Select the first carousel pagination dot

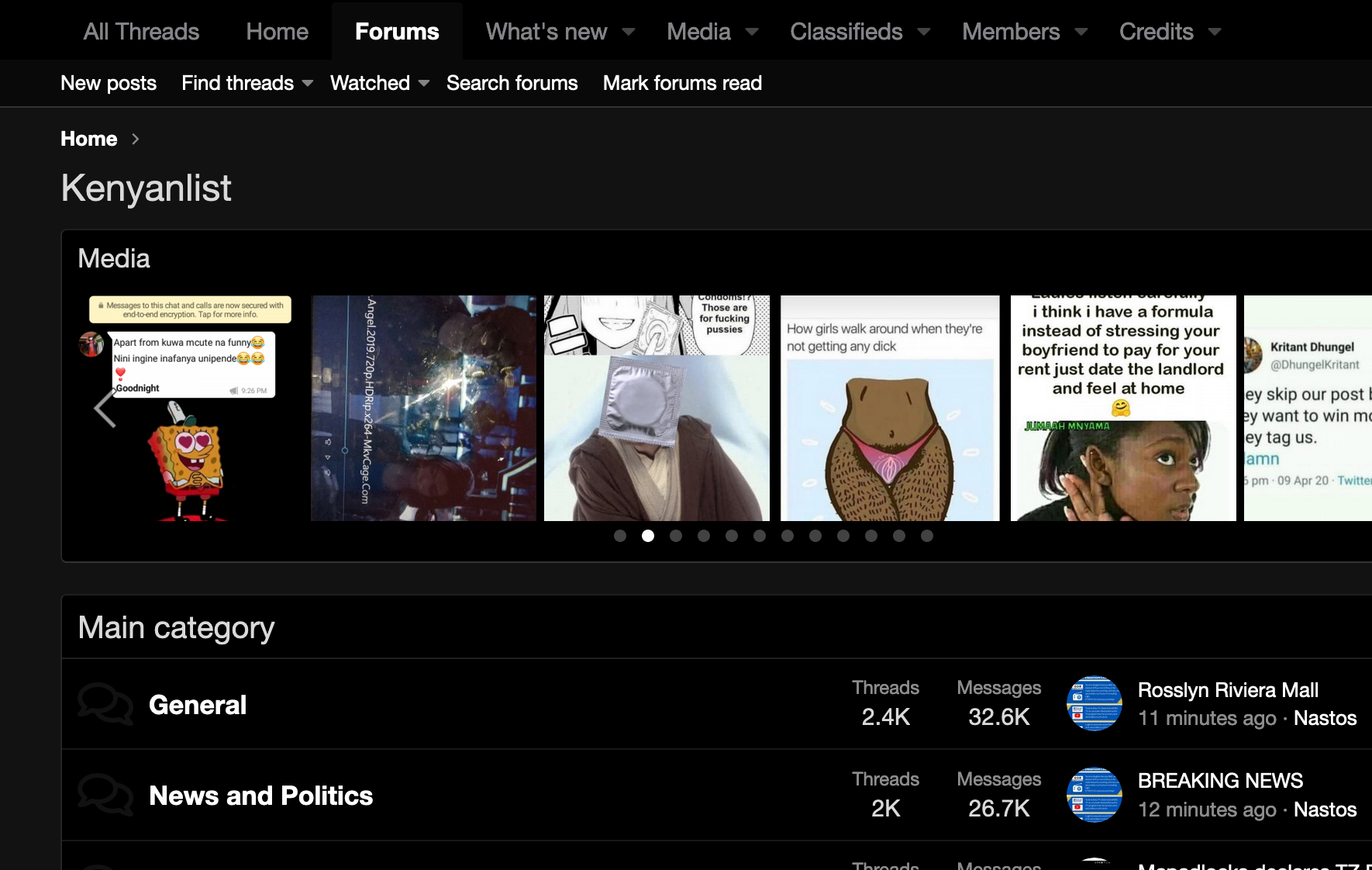(620, 536)
